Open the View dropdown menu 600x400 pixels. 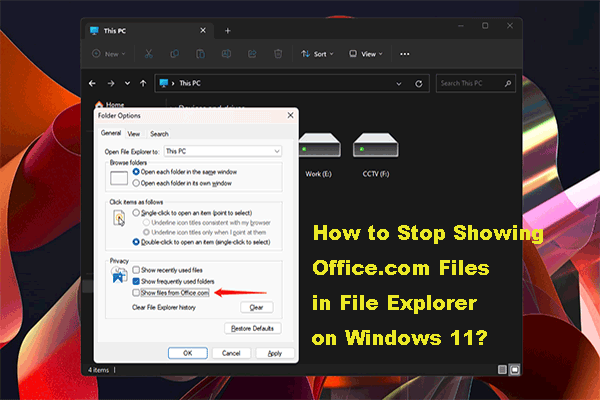[366, 54]
